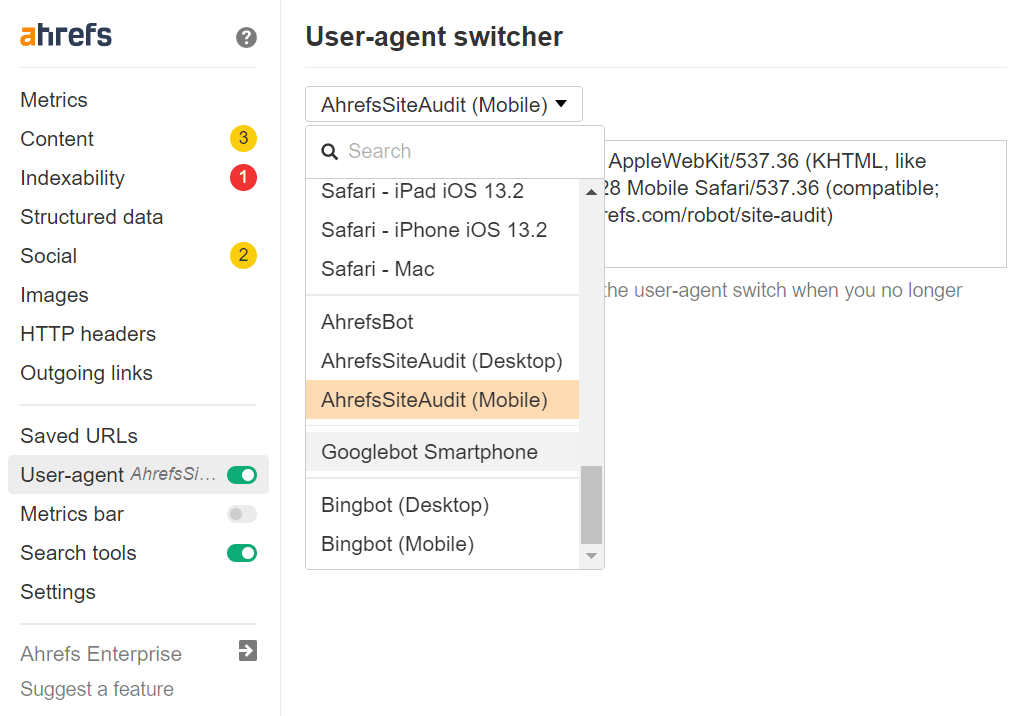Click the Suggest a feature link

pos(97,688)
